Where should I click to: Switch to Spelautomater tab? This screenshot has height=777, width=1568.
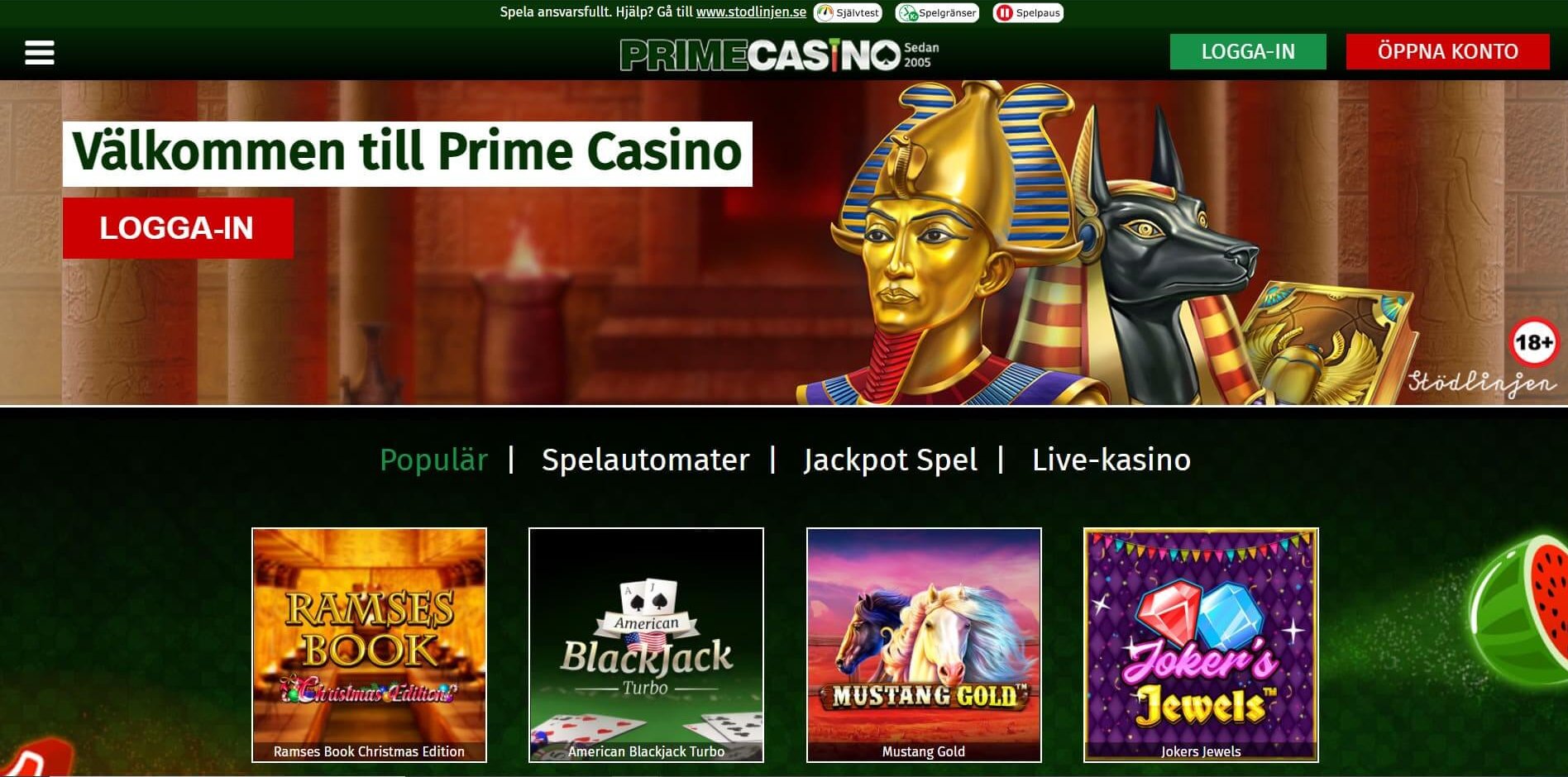645,460
